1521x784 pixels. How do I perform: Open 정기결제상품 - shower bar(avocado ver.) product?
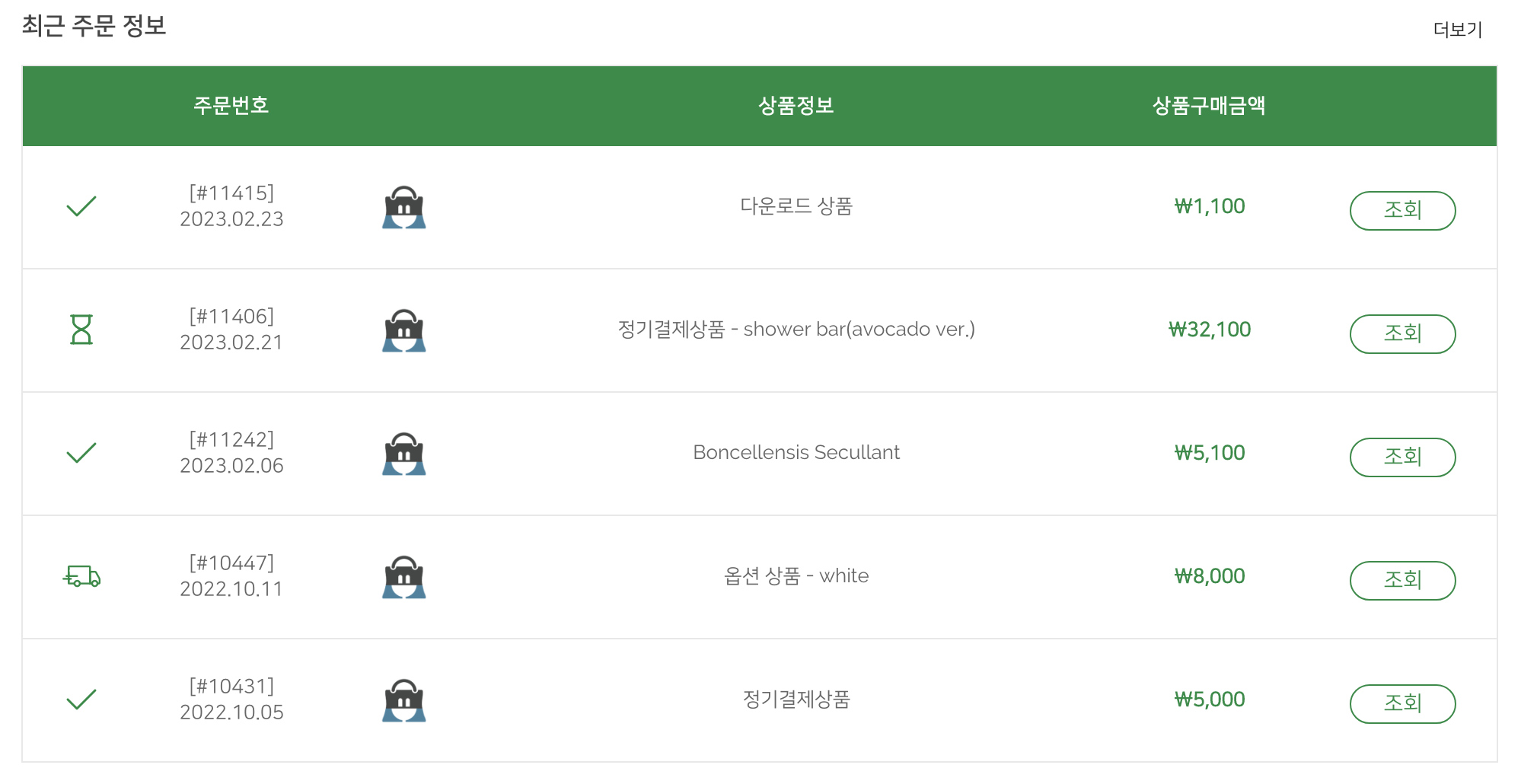796,330
